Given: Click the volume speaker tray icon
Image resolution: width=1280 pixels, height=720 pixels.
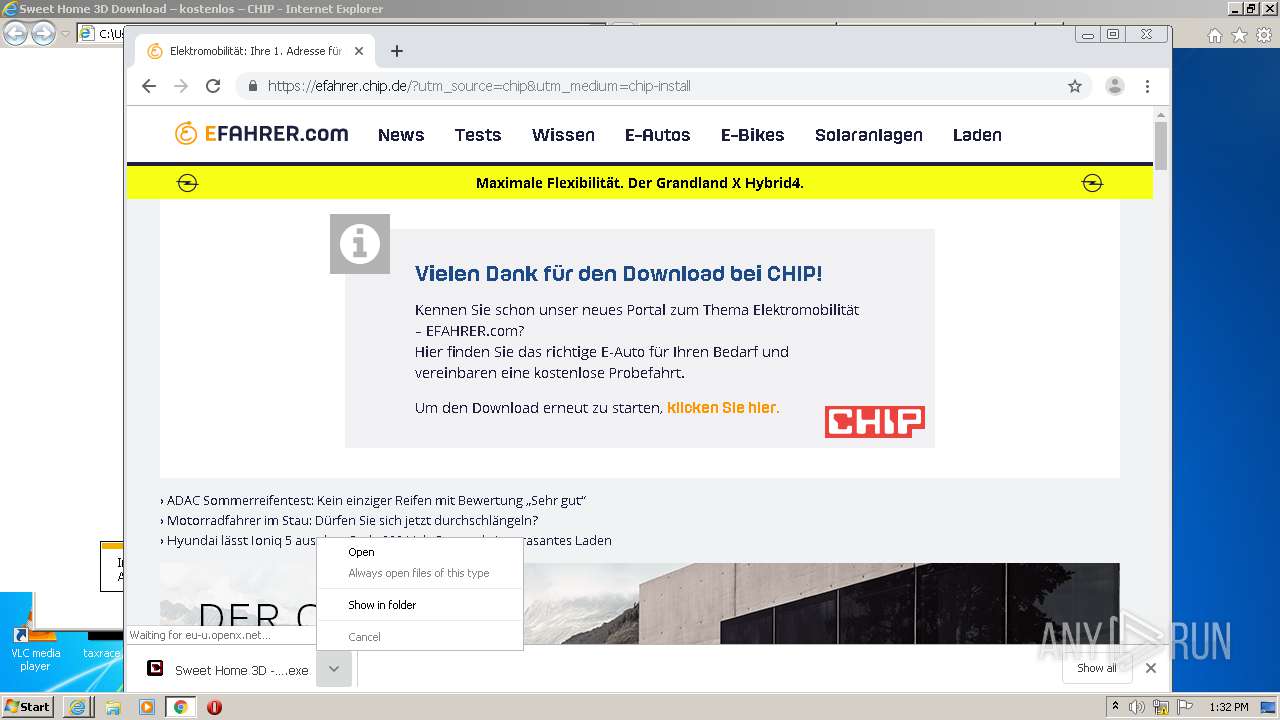Looking at the screenshot, I should 1137,707.
